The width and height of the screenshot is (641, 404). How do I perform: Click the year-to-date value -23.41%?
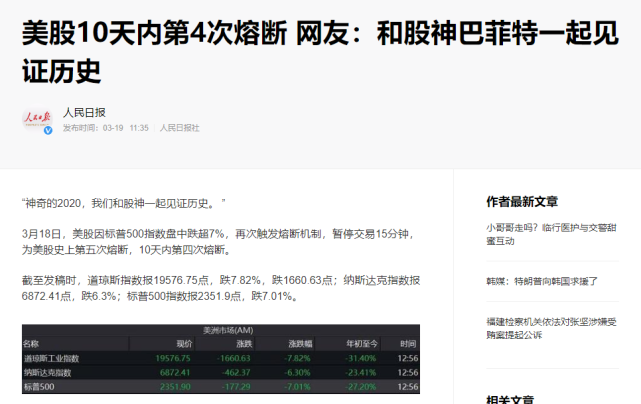coord(360,373)
